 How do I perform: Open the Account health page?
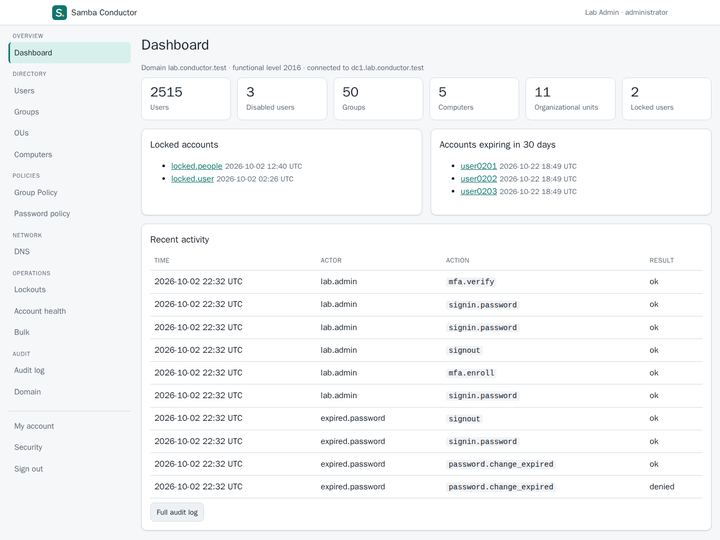(40, 311)
